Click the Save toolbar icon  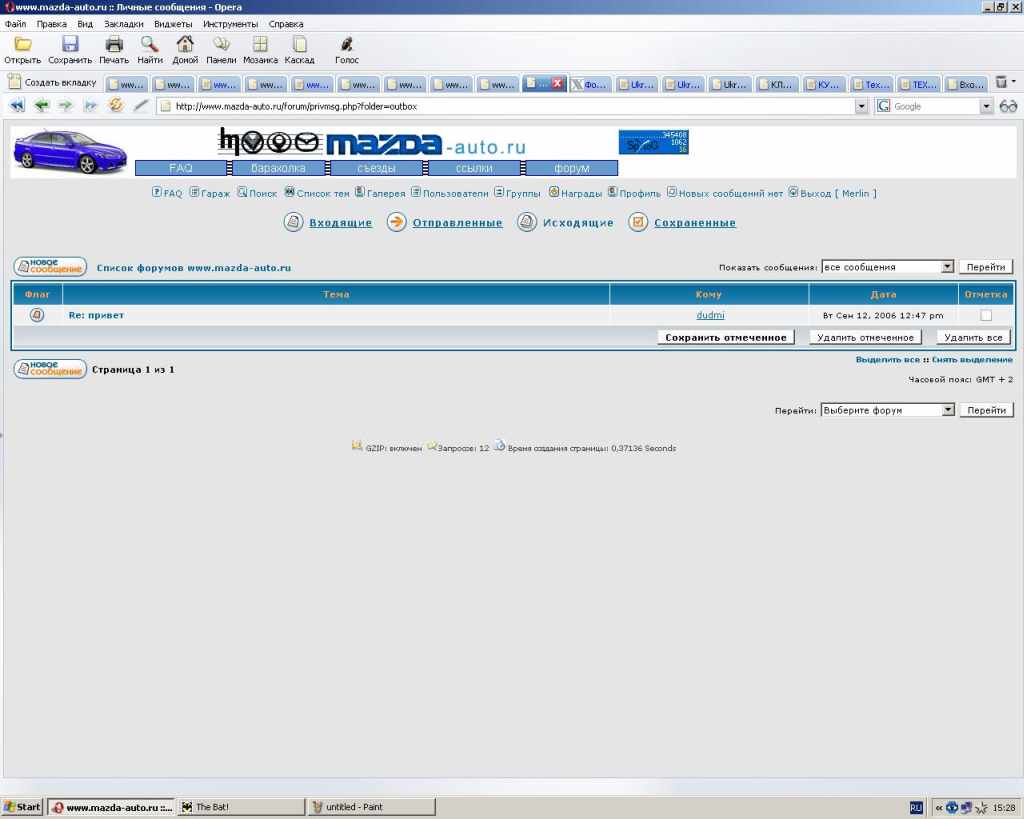click(70, 44)
